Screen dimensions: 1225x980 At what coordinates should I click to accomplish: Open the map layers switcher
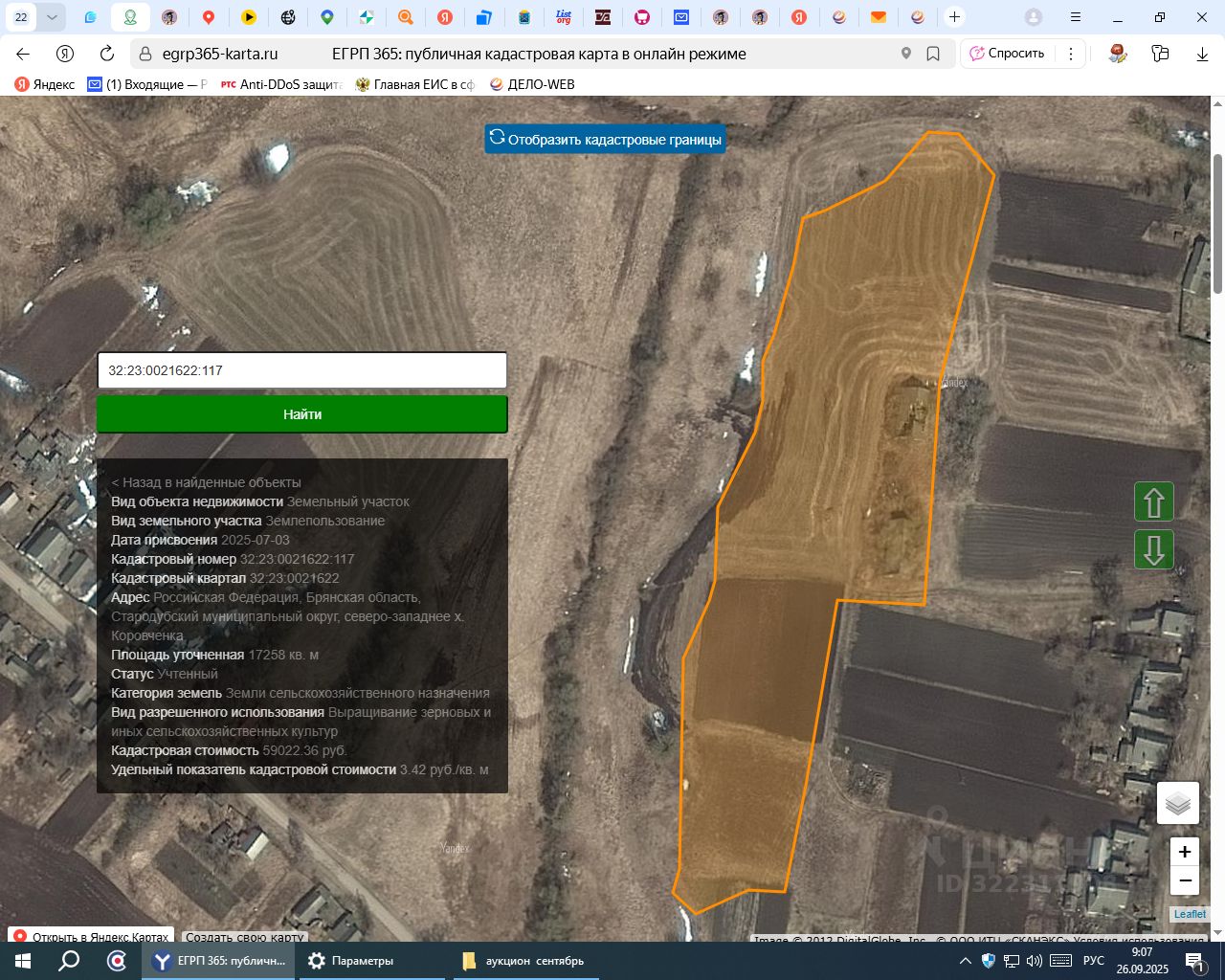pyautogui.click(x=1178, y=803)
